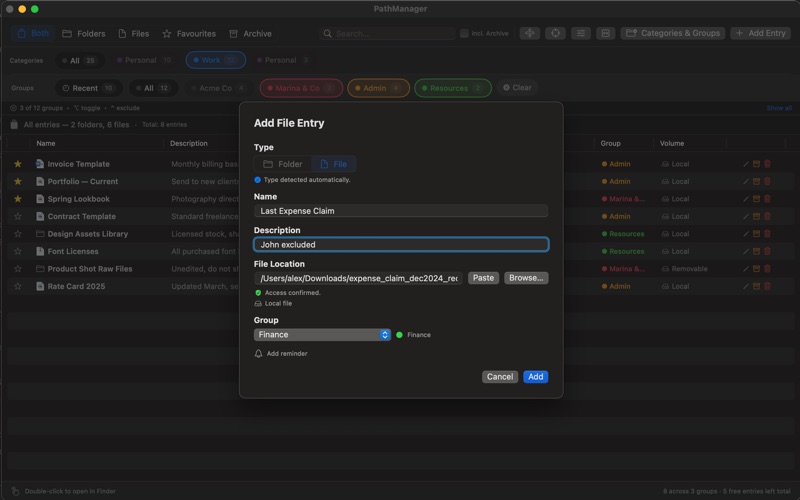Click the Name input field

[401, 211]
